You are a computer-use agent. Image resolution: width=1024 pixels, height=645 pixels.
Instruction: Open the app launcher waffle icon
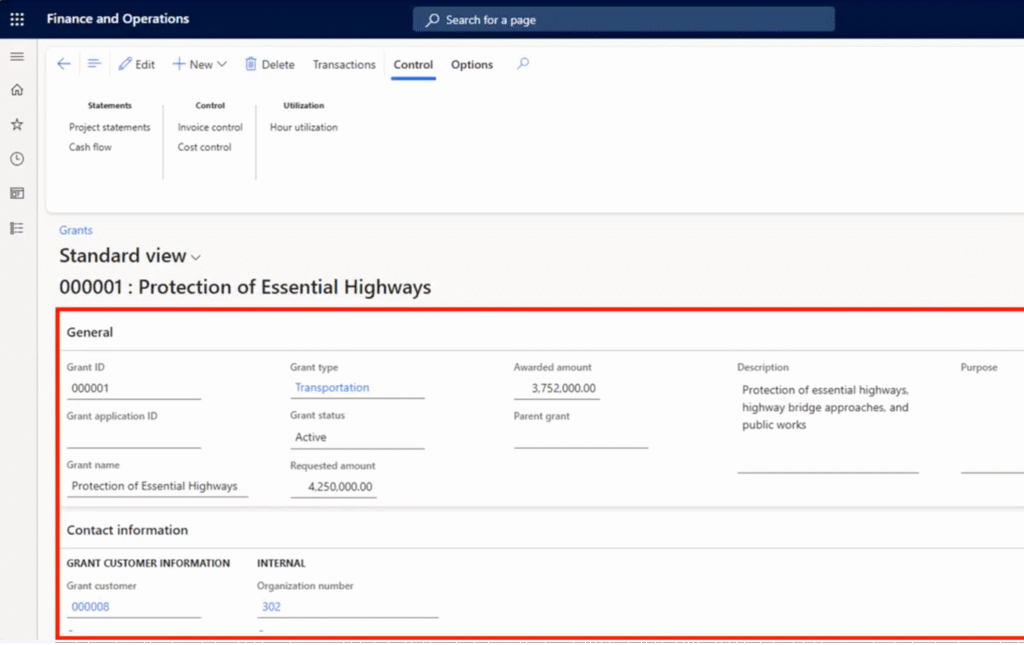pyautogui.click(x=17, y=19)
